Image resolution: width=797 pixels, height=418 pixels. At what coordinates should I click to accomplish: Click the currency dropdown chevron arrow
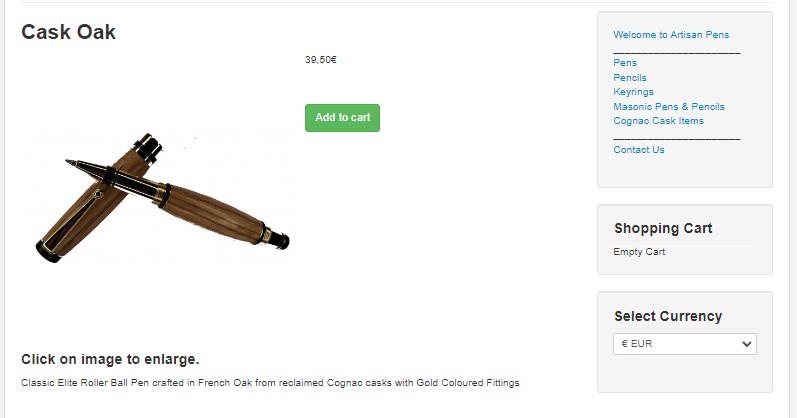pos(746,344)
